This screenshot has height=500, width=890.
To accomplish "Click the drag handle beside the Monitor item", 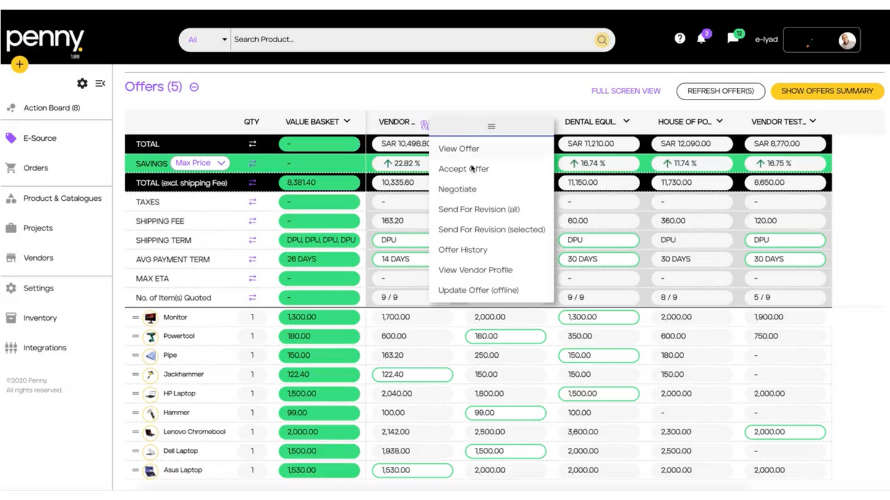I will click(136, 318).
